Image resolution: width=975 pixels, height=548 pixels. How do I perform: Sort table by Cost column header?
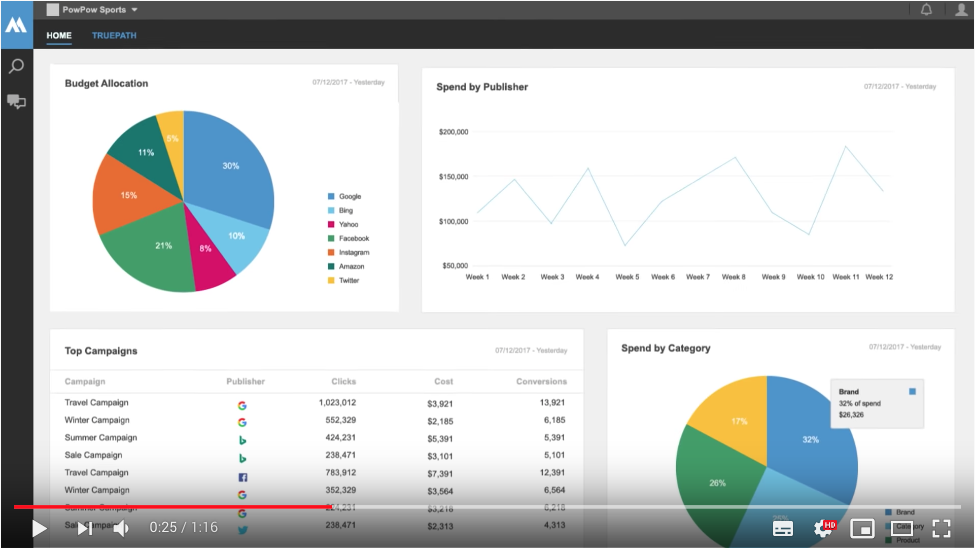[443, 381]
